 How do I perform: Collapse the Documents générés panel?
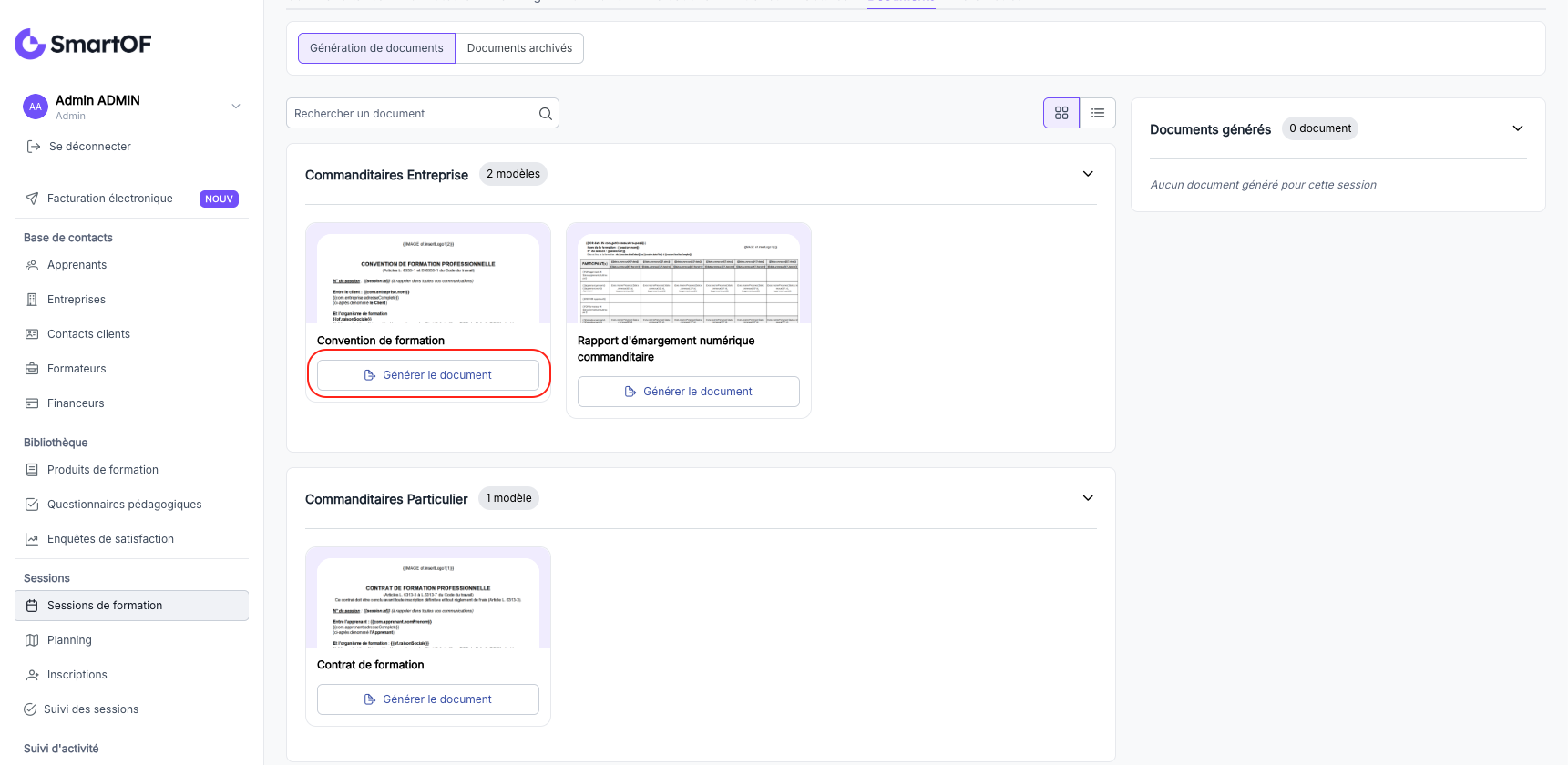pos(1518,128)
